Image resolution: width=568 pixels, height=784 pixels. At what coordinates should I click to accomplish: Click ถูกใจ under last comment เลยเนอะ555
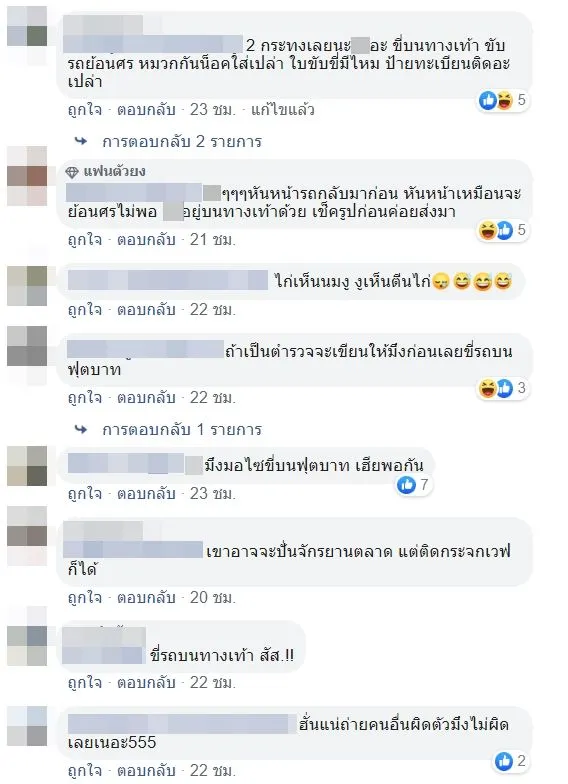coord(84,770)
